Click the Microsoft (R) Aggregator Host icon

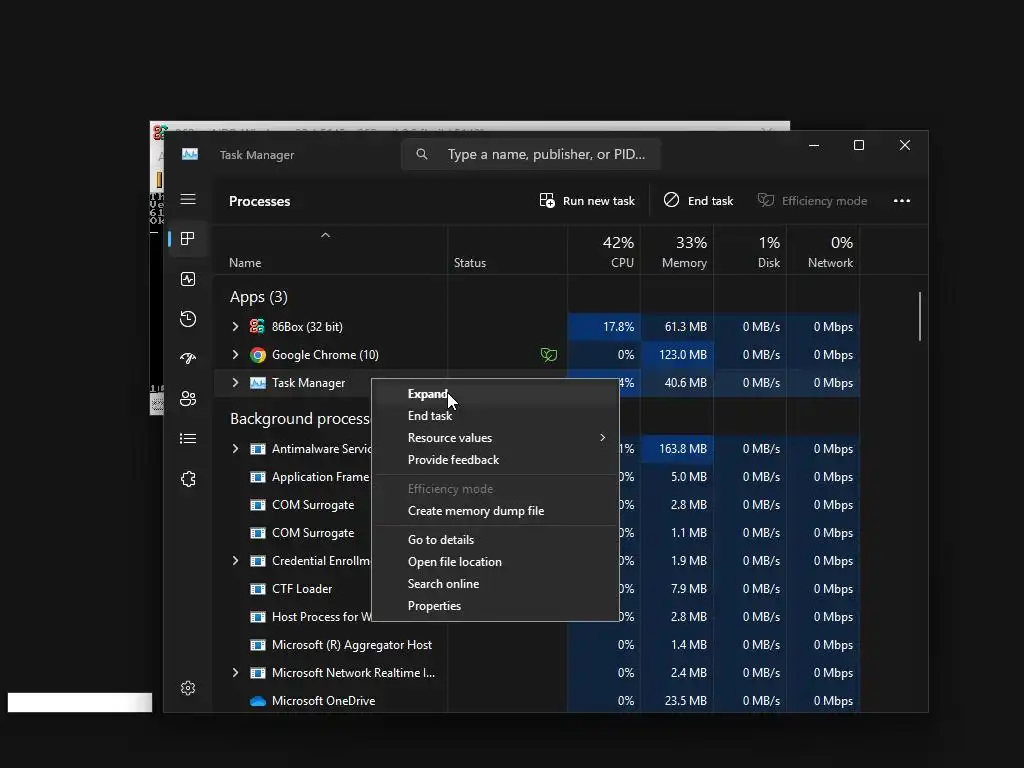click(x=258, y=645)
